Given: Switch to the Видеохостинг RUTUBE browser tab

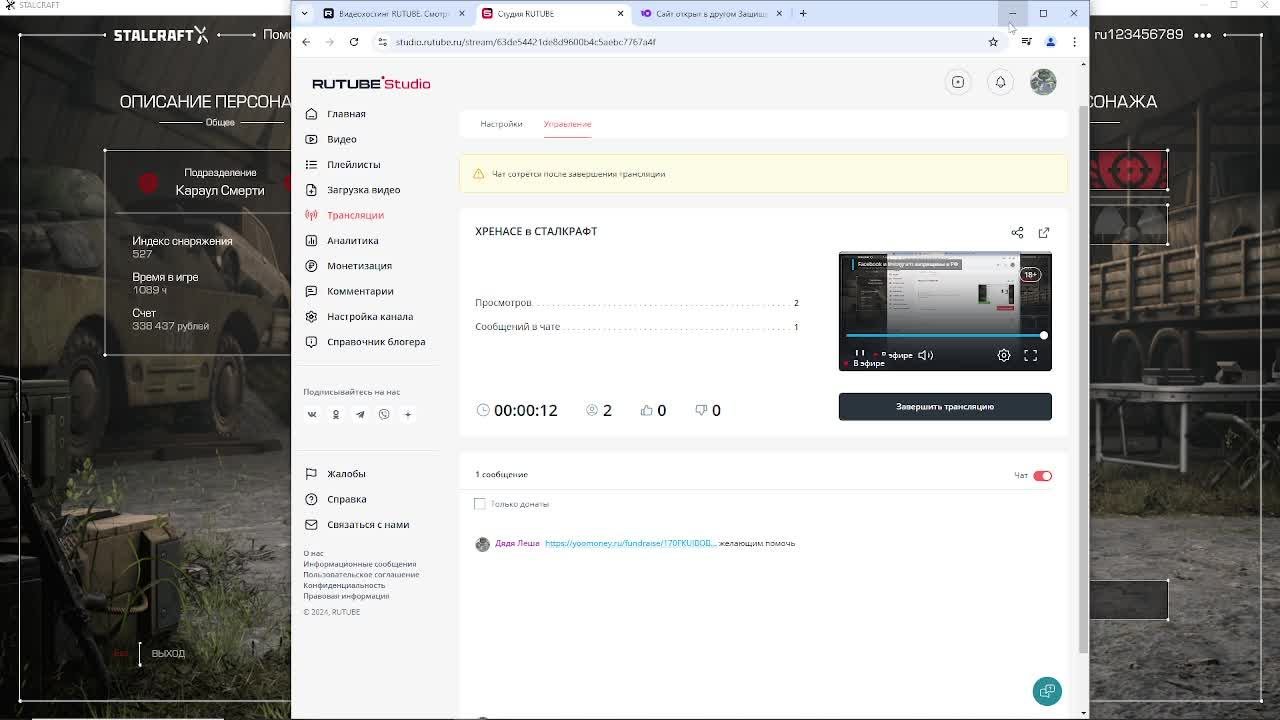Looking at the screenshot, I should click(x=393, y=14).
